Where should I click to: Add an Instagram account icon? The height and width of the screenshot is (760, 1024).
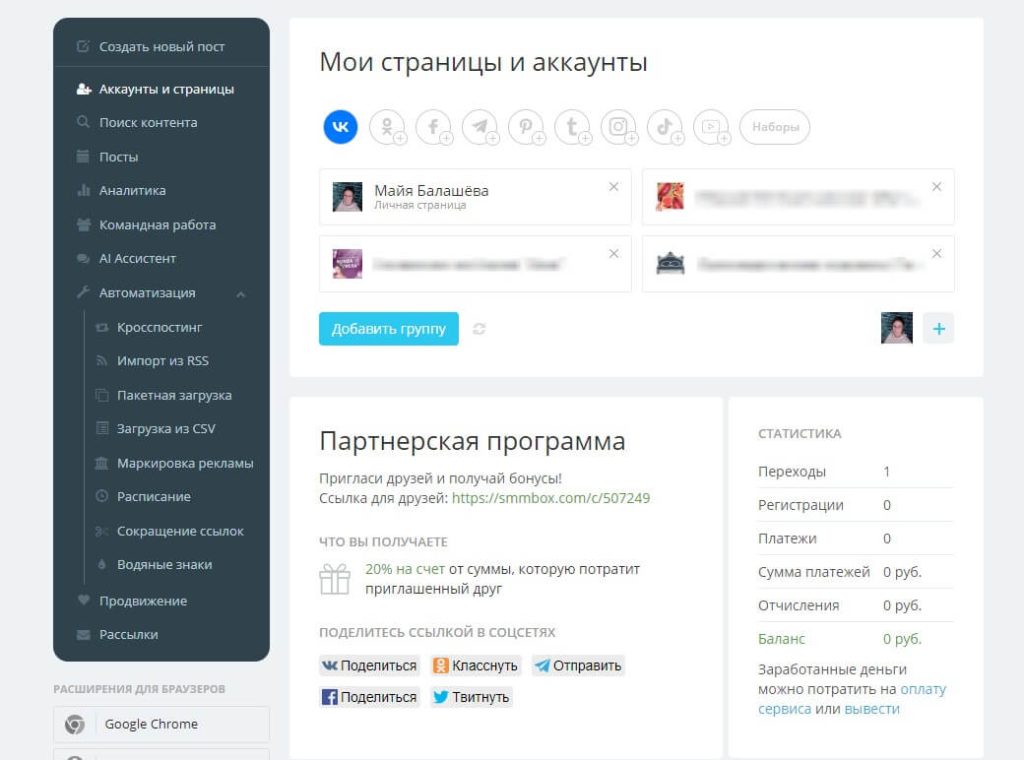[x=618, y=127]
